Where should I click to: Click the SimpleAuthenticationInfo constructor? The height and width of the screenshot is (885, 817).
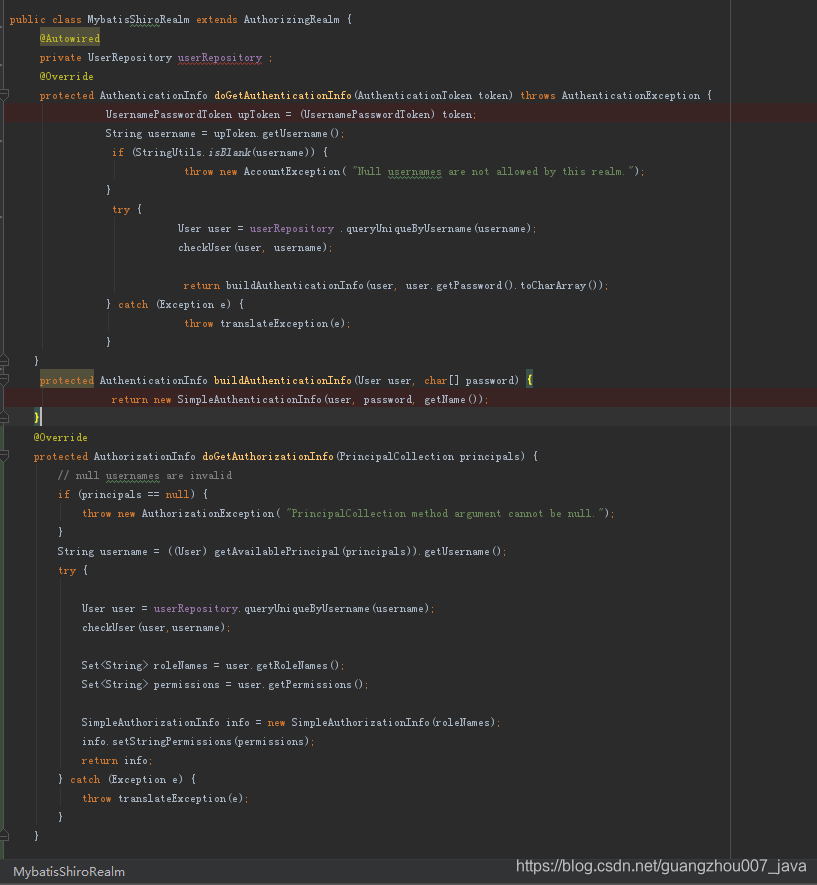249,400
